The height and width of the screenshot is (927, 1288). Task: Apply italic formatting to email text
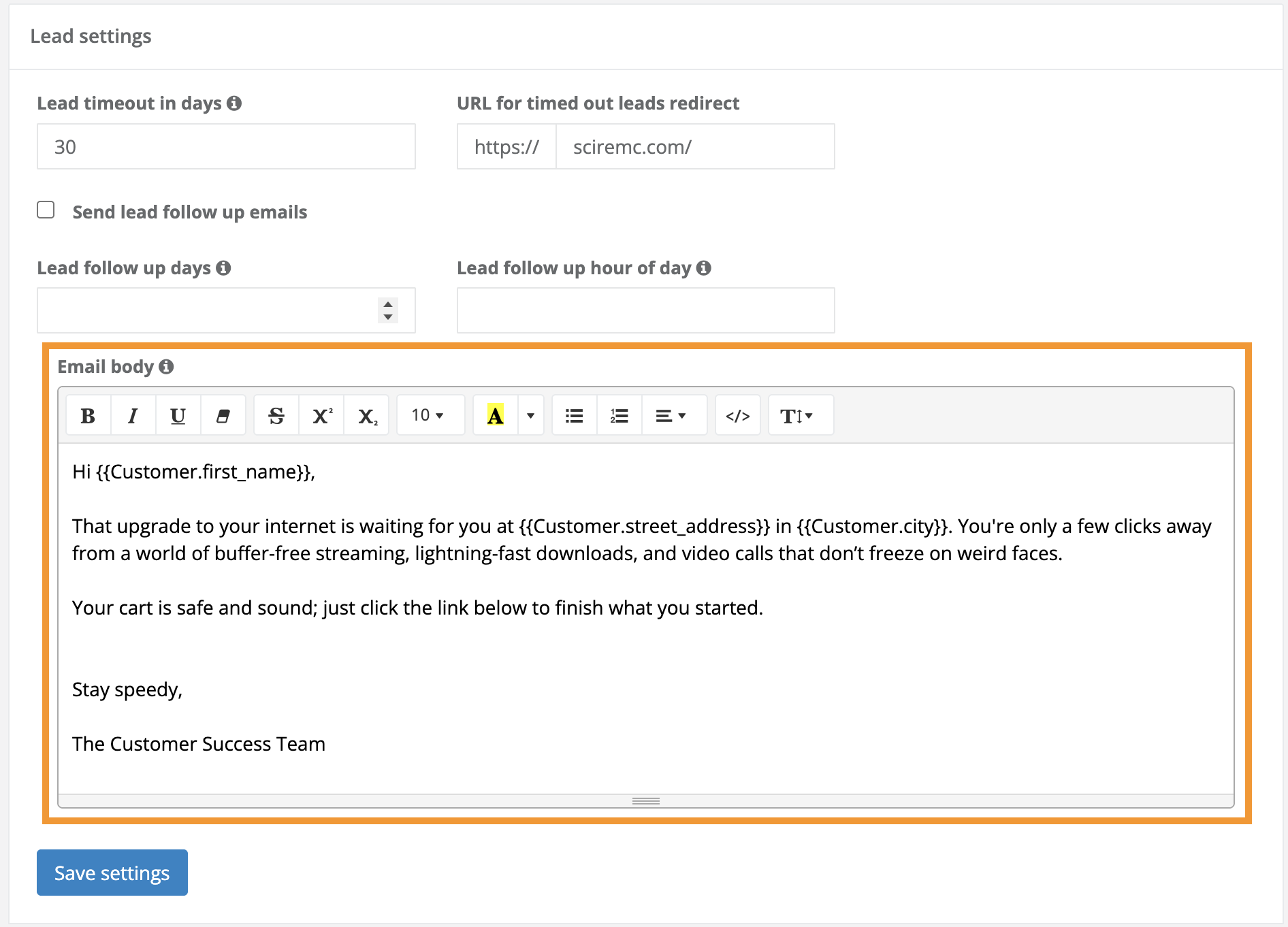pos(132,414)
